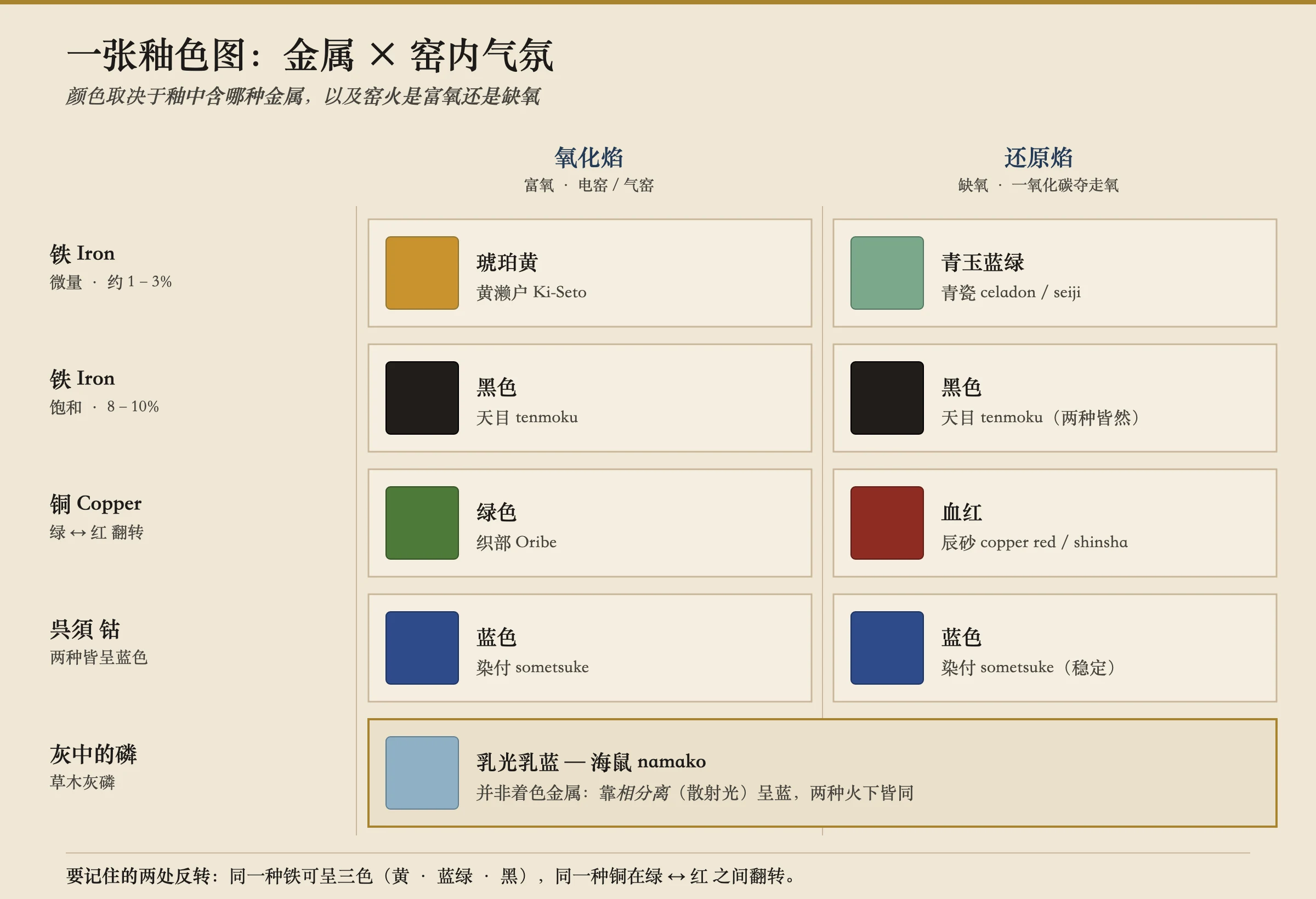Click the main heading 一张釉色图：金属 × 窑内气氛

(310, 55)
